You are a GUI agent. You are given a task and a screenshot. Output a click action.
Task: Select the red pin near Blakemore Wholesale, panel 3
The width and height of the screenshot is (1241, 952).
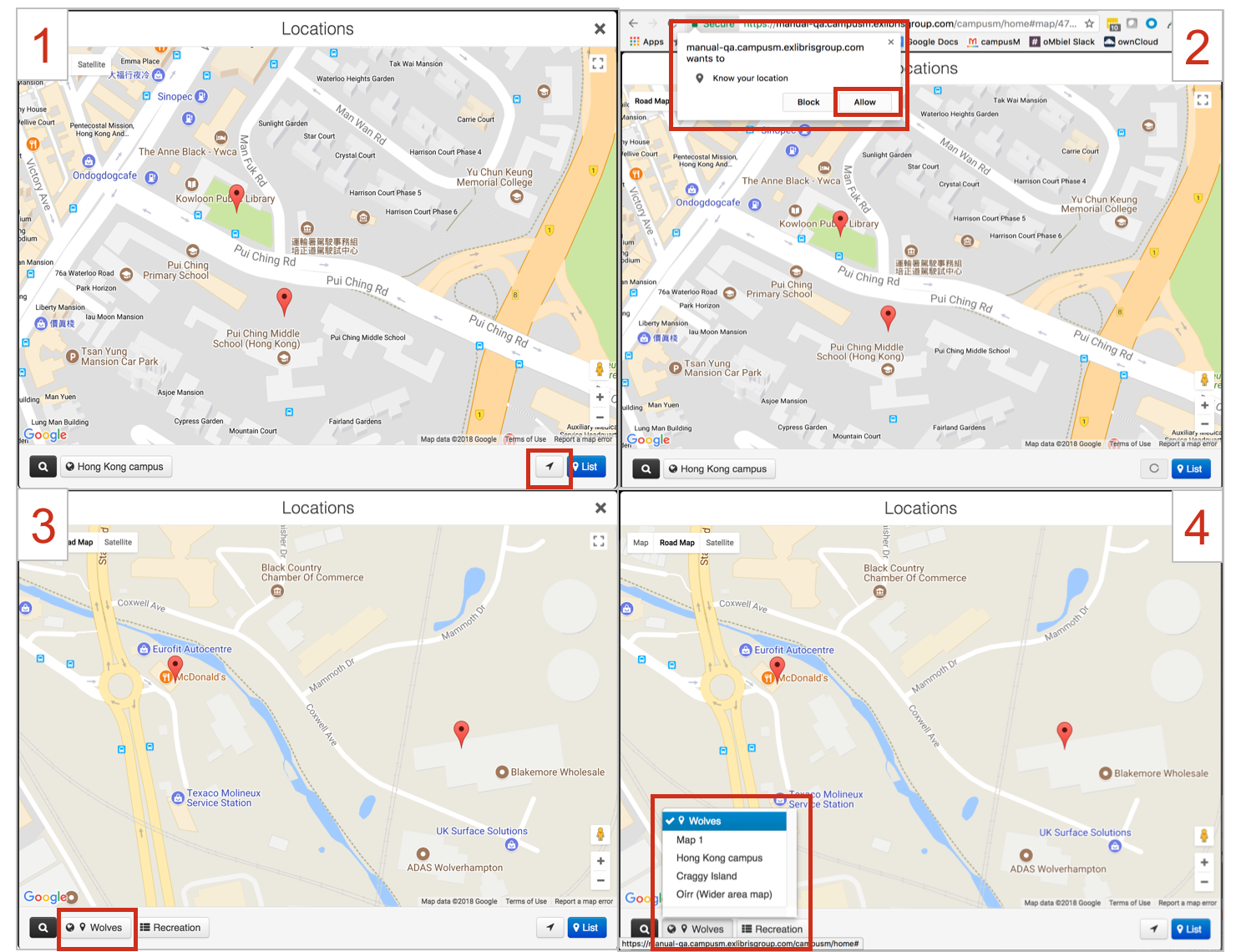[461, 734]
